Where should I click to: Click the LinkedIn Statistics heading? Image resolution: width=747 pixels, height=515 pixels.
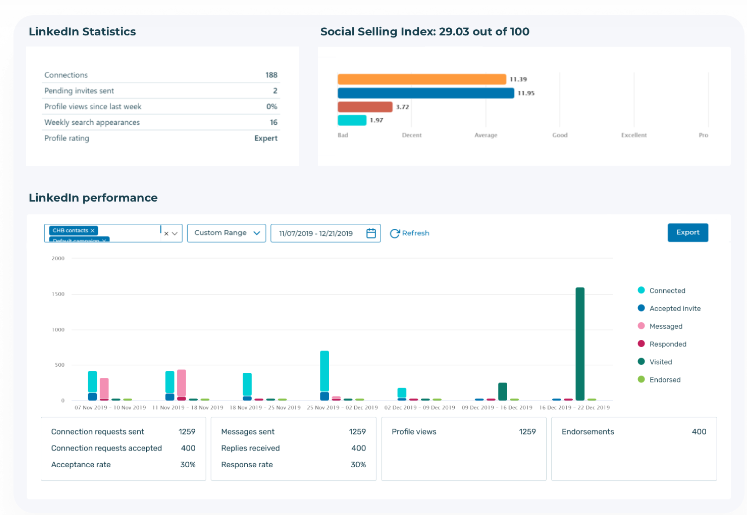pos(82,31)
